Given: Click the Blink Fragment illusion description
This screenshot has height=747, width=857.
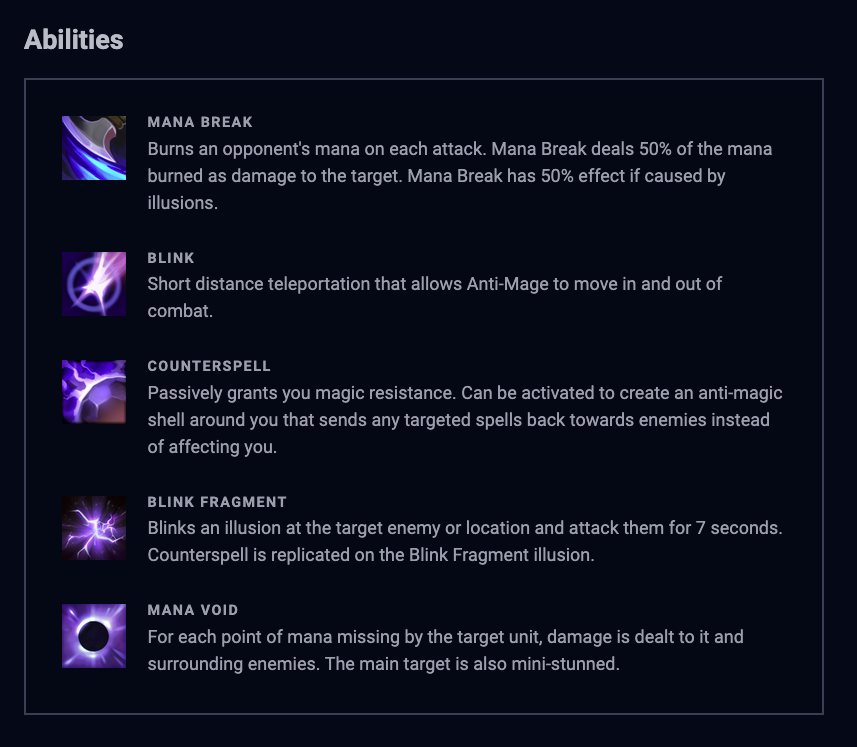Looking at the screenshot, I should point(464,541).
